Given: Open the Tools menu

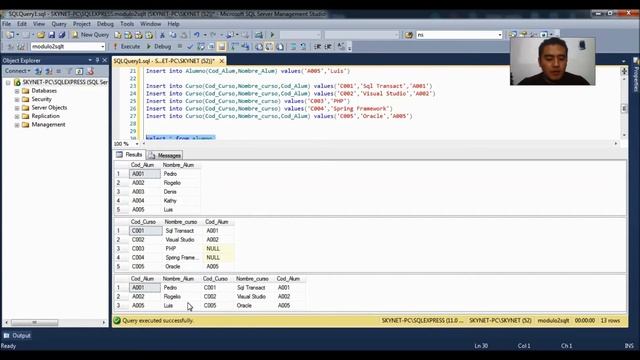Looking at the screenshot, I should [127, 24].
